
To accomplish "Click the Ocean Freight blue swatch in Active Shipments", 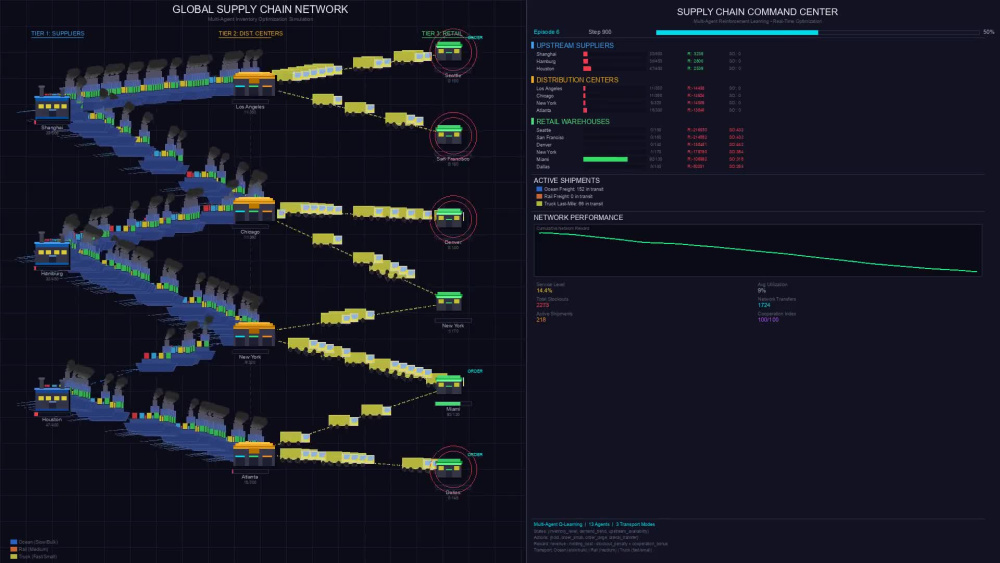I will [539, 189].
